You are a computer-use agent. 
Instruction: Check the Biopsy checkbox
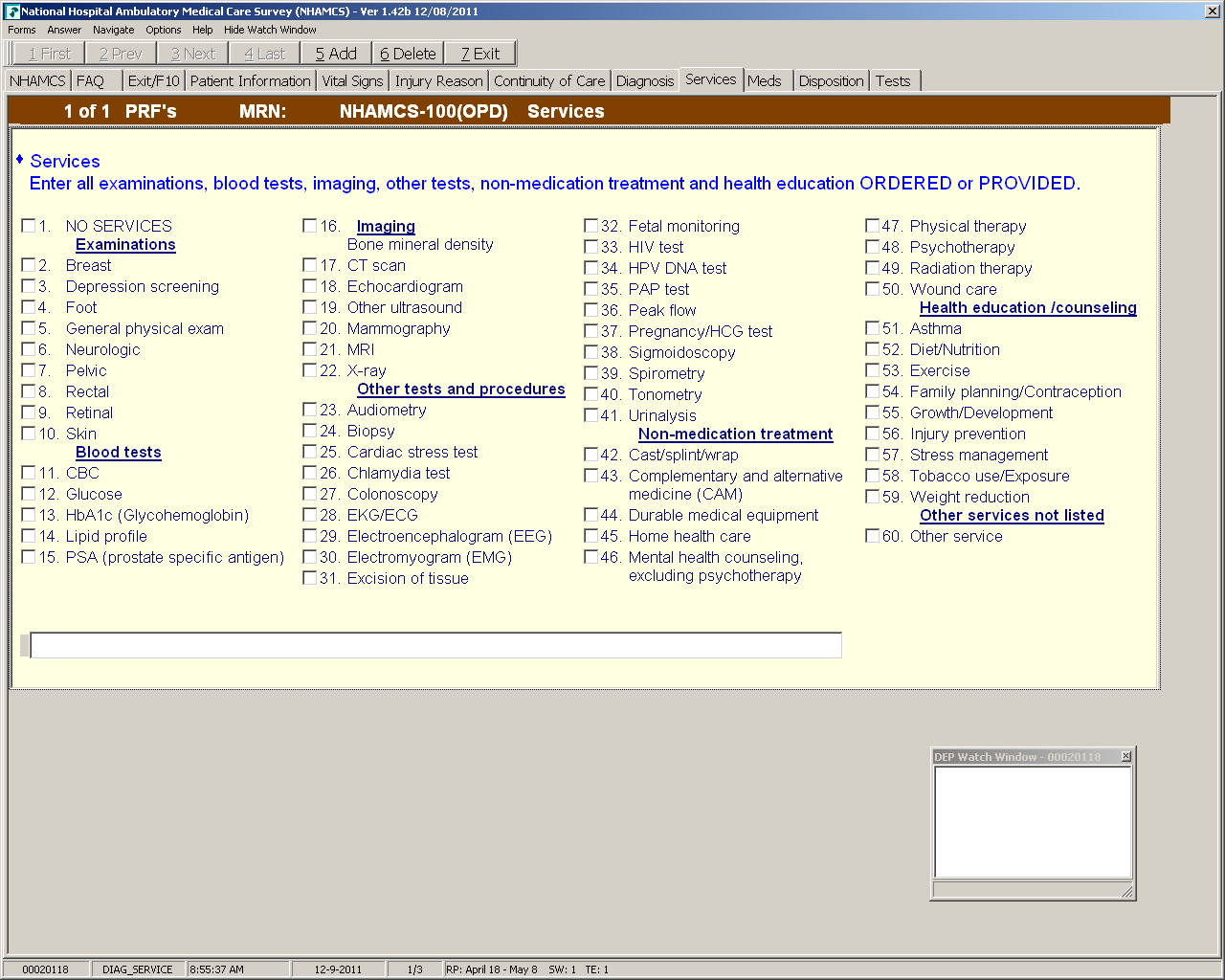tap(310, 431)
